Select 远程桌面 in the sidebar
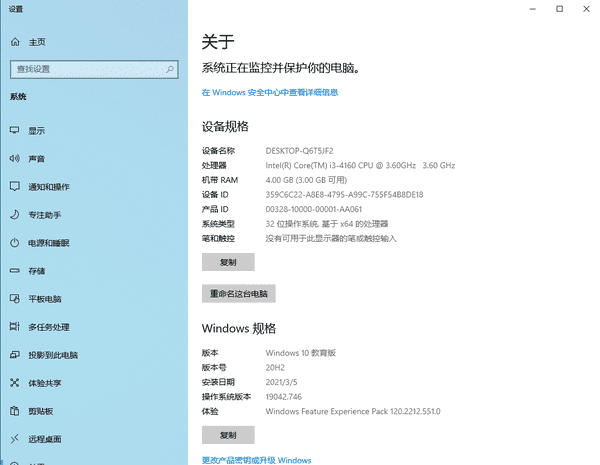 [x=45, y=439]
